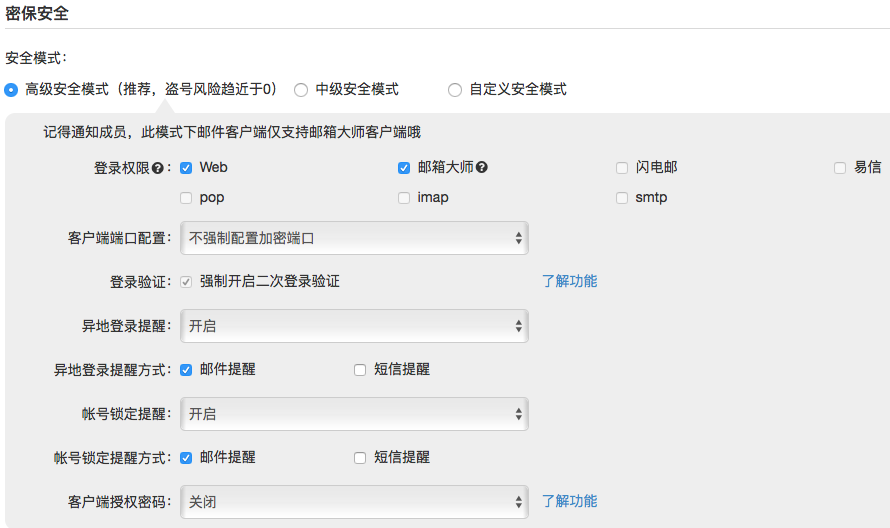This screenshot has height=528, width=890.
Task: Tick the smtp protocol checkbox
Action: [622, 198]
